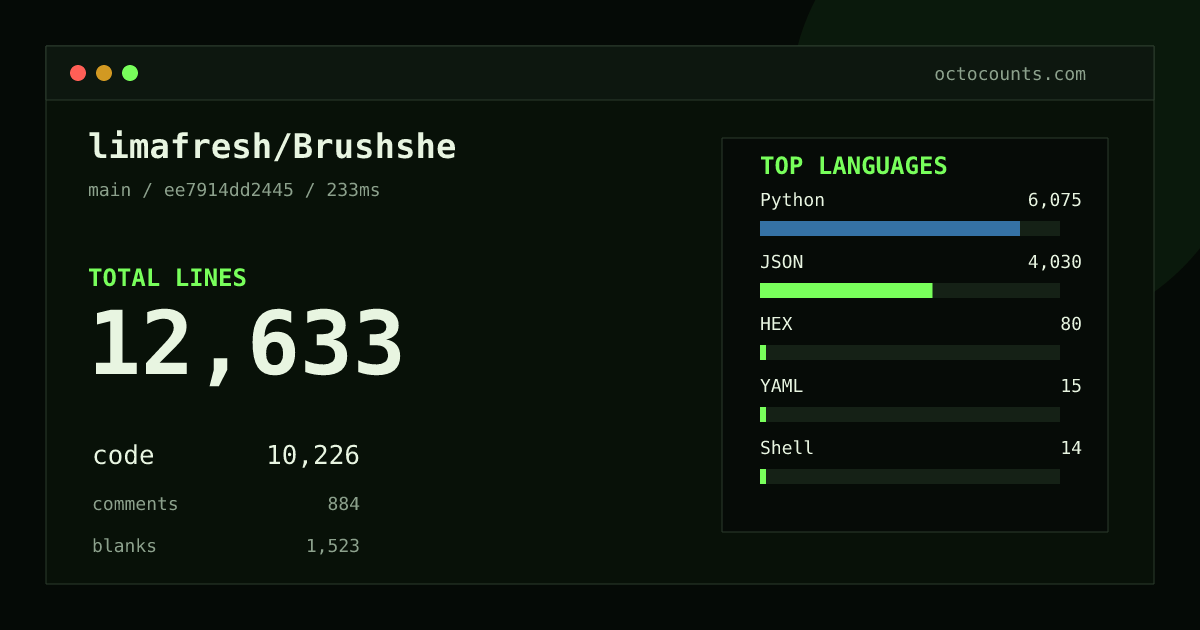This screenshot has height=630, width=1200.
Task: Select the 884 comments count
Action: point(343,504)
